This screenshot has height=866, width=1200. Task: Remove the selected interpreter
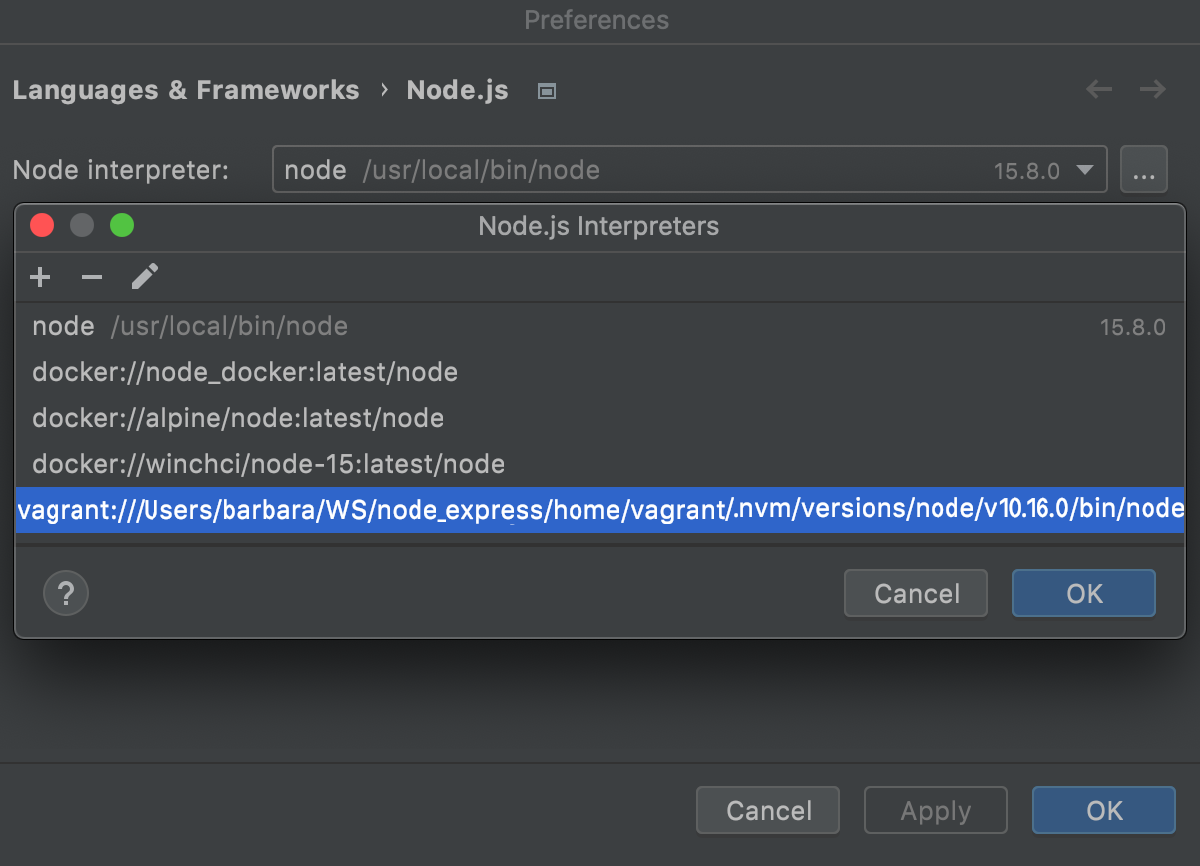tap(91, 277)
